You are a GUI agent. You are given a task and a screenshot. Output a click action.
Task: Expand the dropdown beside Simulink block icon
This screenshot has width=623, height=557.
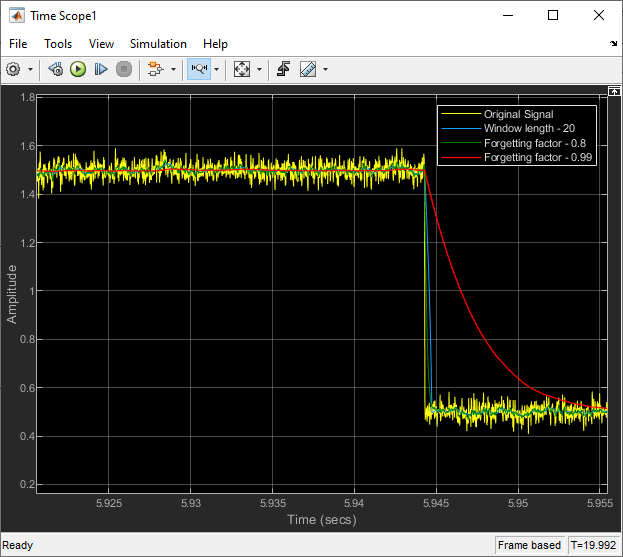click(174, 70)
